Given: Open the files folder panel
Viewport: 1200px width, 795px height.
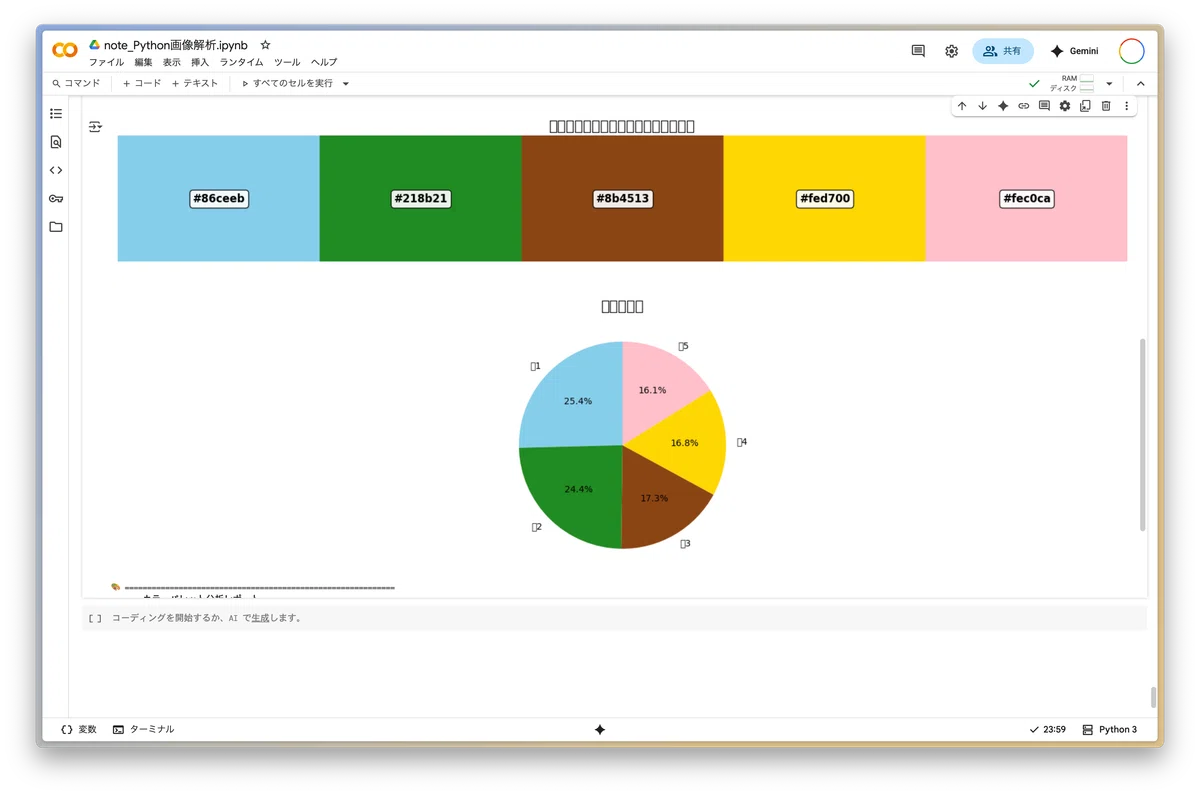Looking at the screenshot, I should [x=56, y=227].
